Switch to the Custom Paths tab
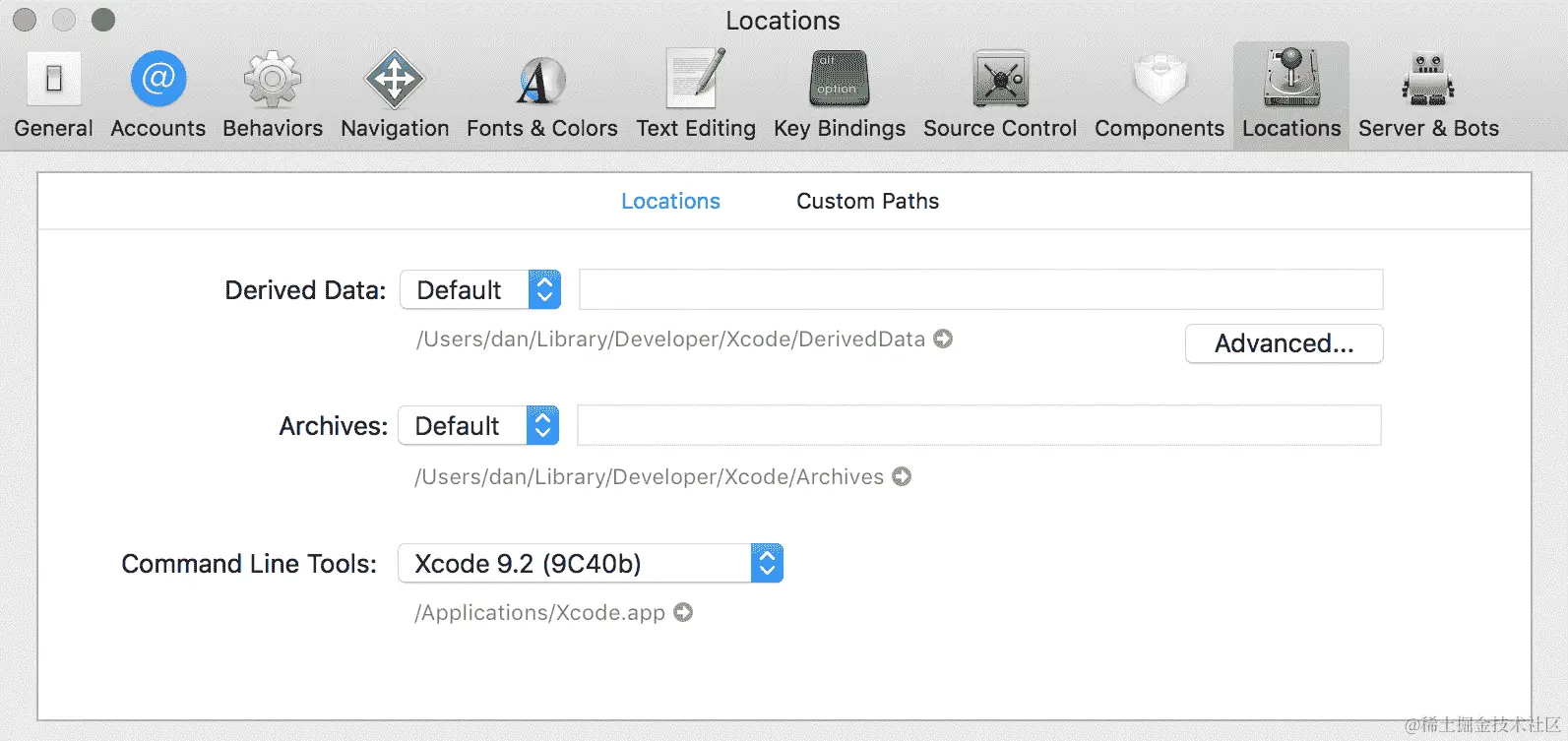This screenshot has width=1568, height=741. click(867, 201)
